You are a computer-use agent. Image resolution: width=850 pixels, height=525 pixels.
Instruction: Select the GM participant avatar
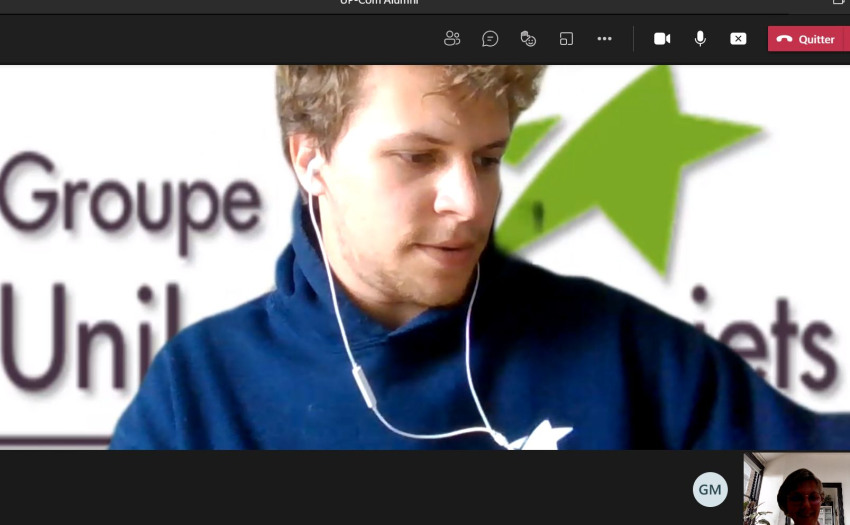coord(710,489)
